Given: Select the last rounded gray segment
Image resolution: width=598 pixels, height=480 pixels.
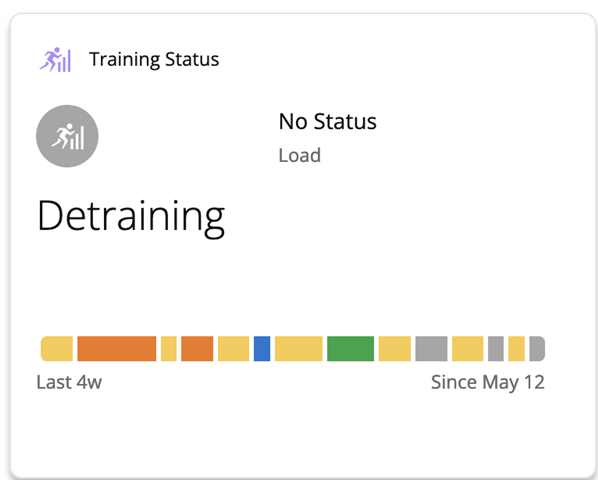Looking at the screenshot, I should (537, 348).
